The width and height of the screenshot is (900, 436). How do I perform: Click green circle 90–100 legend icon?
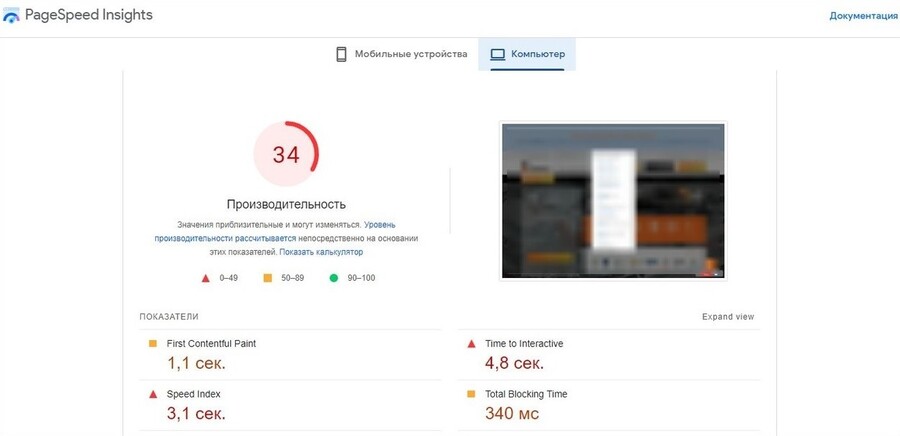[x=333, y=278]
